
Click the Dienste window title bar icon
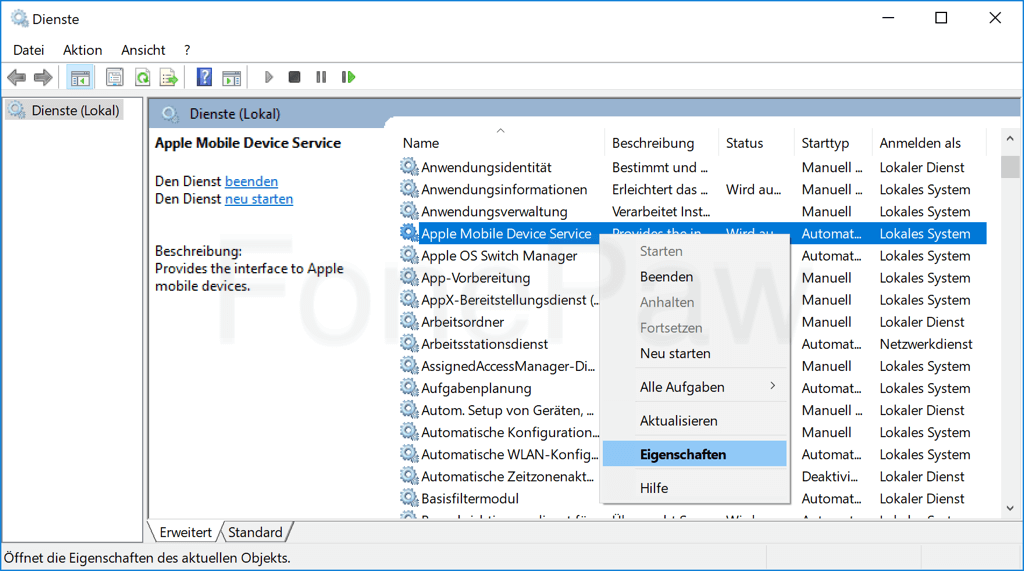20,18
